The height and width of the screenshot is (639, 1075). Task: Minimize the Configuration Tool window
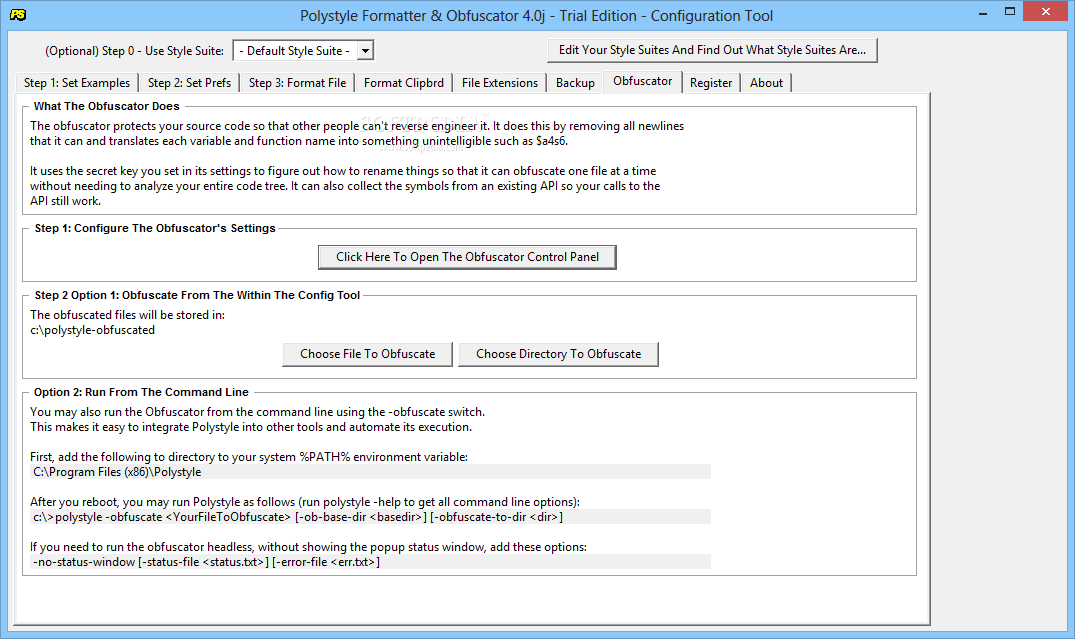click(982, 12)
